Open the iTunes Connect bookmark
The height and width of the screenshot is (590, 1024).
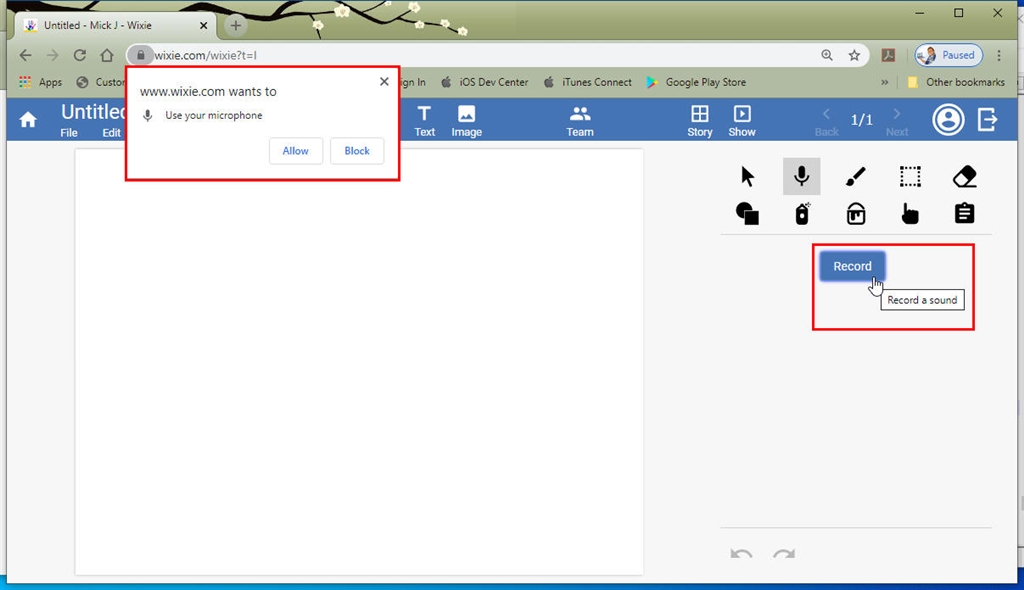point(588,82)
